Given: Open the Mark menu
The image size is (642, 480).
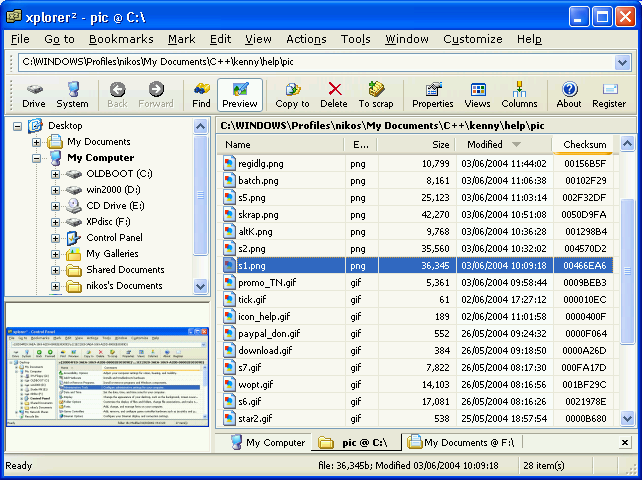Looking at the screenshot, I should [181, 39].
